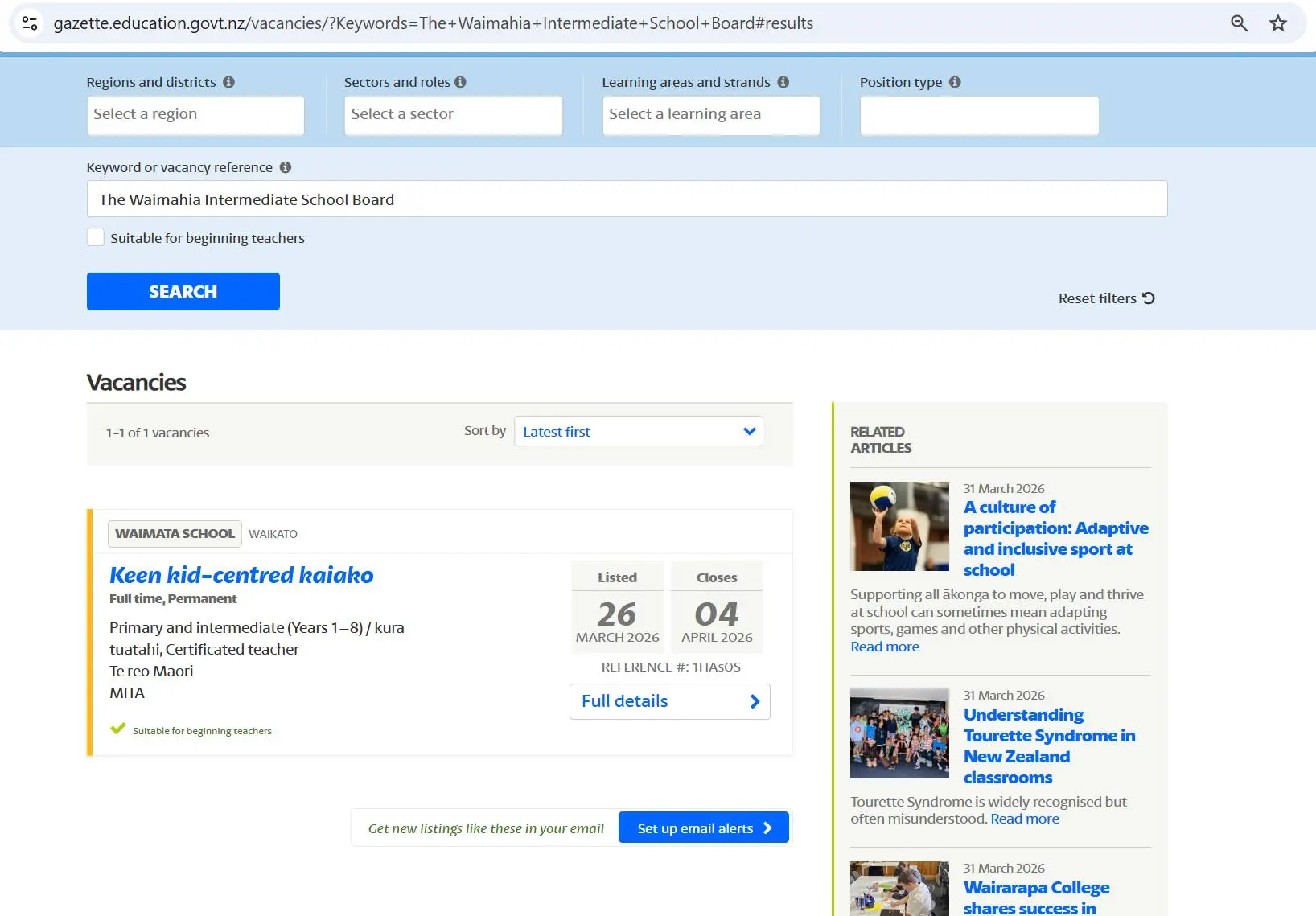1316x916 pixels.
Task: Open the Select a learning area dropdown
Action: pyautogui.click(x=710, y=115)
